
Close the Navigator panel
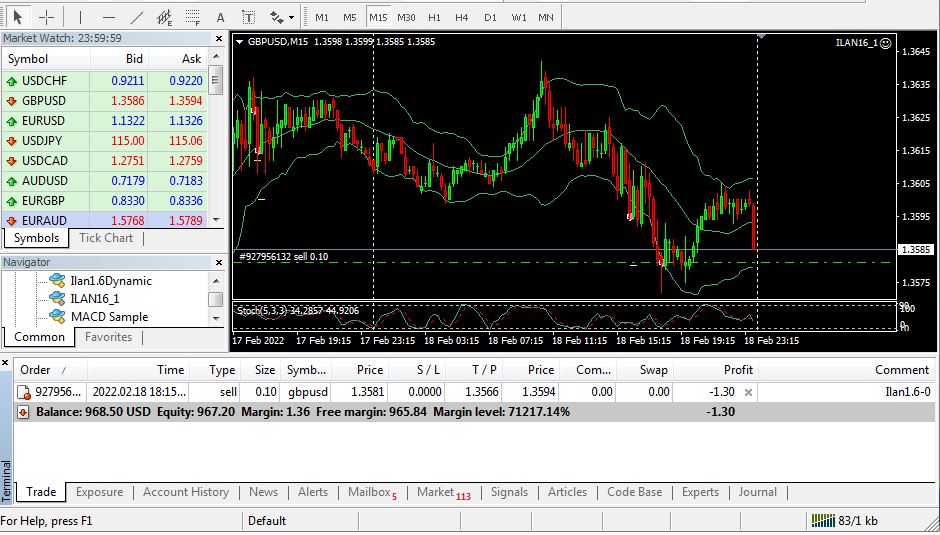pos(219,262)
